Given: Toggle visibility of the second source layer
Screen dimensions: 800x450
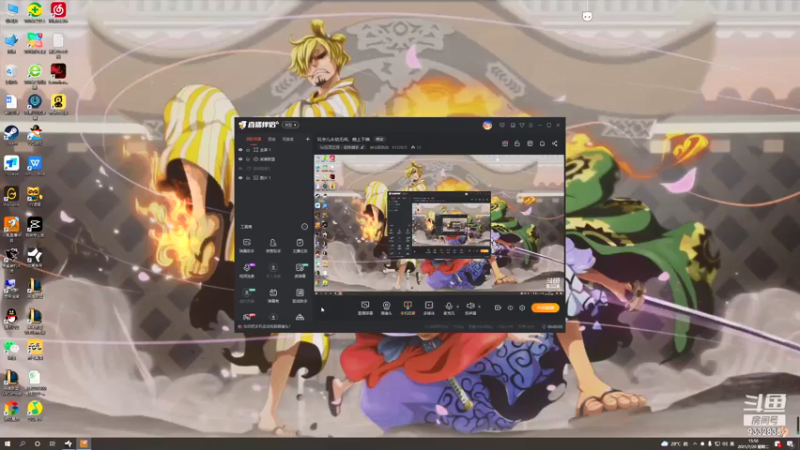Looking at the screenshot, I should click(x=240, y=159).
